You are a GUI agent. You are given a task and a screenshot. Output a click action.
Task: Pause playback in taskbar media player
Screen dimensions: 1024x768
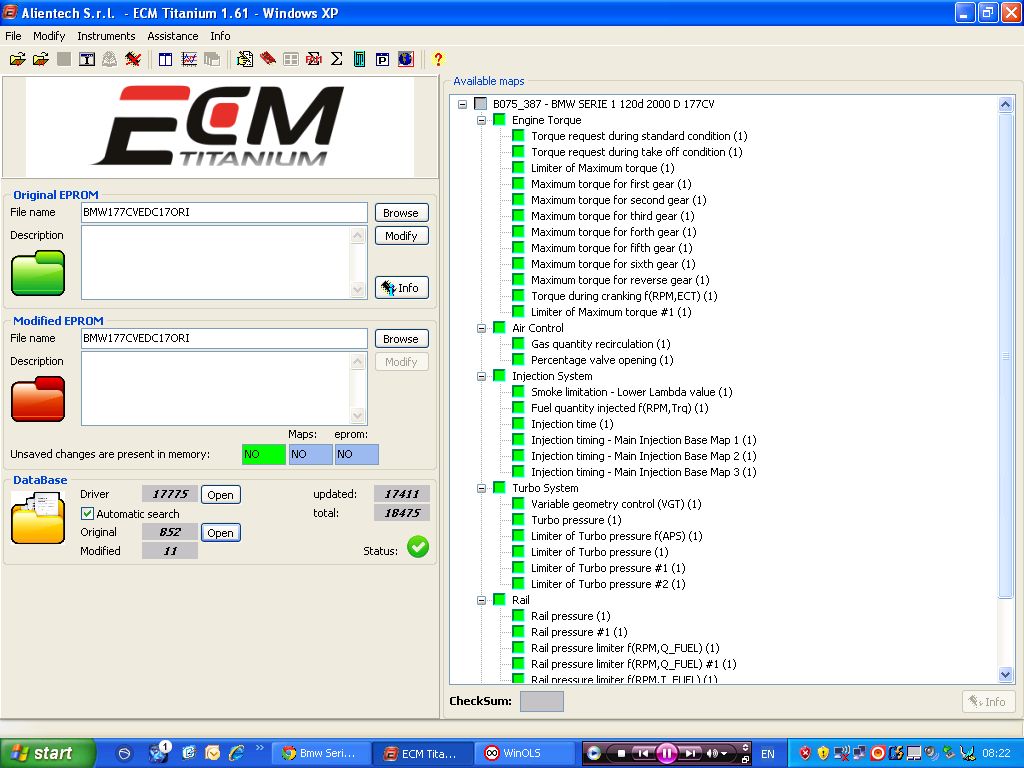[666, 754]
